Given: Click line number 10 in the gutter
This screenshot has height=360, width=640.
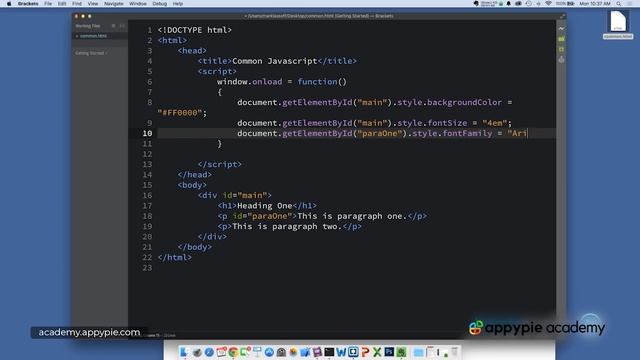Looking at the screenshot, I should click(x=147, y=133).
